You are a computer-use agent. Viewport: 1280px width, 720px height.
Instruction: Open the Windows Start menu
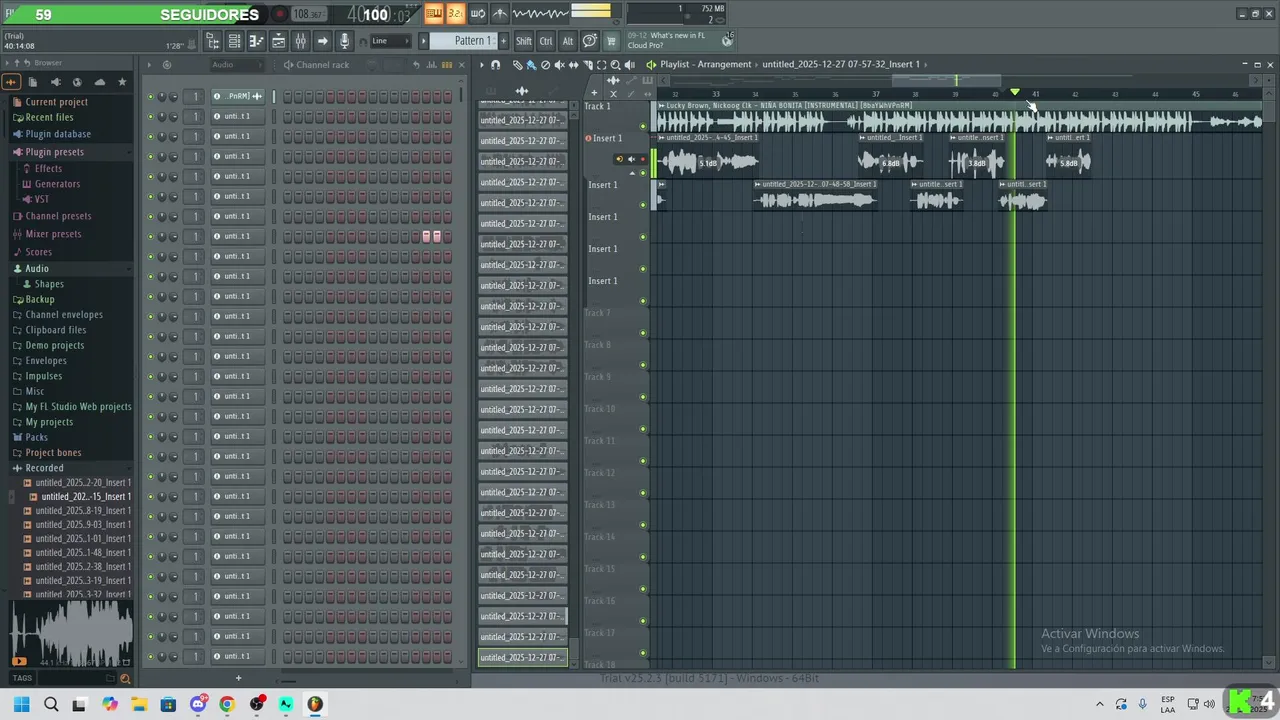point(21,704)
